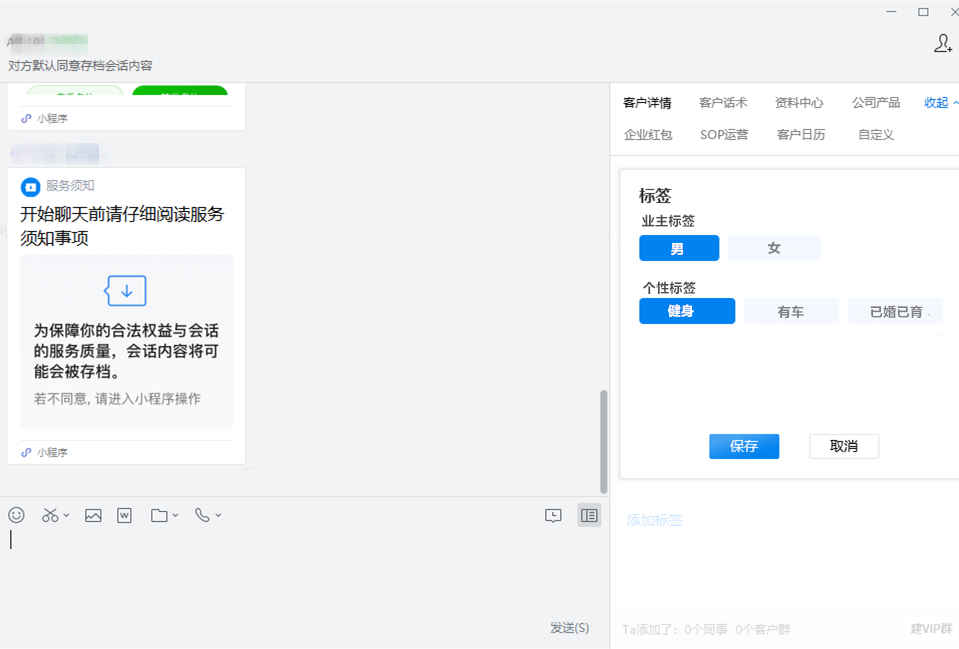Expand the screenshot options dropdown arrow
959x649 pixels.
point(67,516)
